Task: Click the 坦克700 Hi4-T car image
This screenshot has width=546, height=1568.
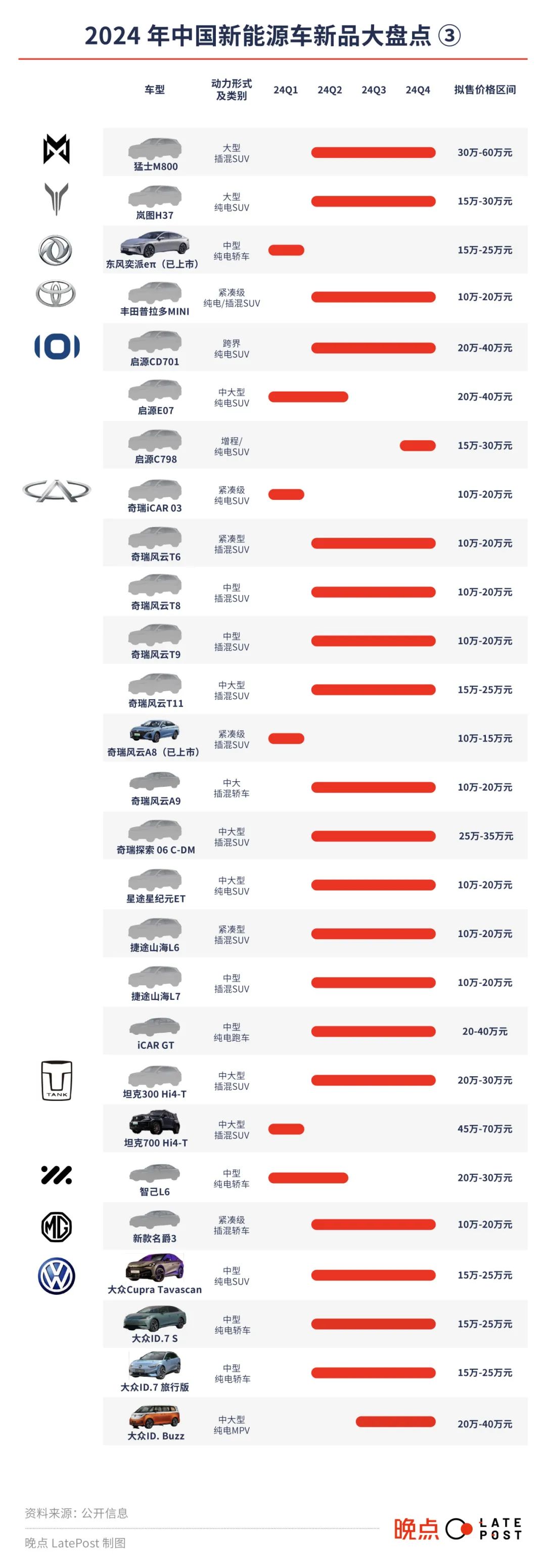Action: 154,1124
